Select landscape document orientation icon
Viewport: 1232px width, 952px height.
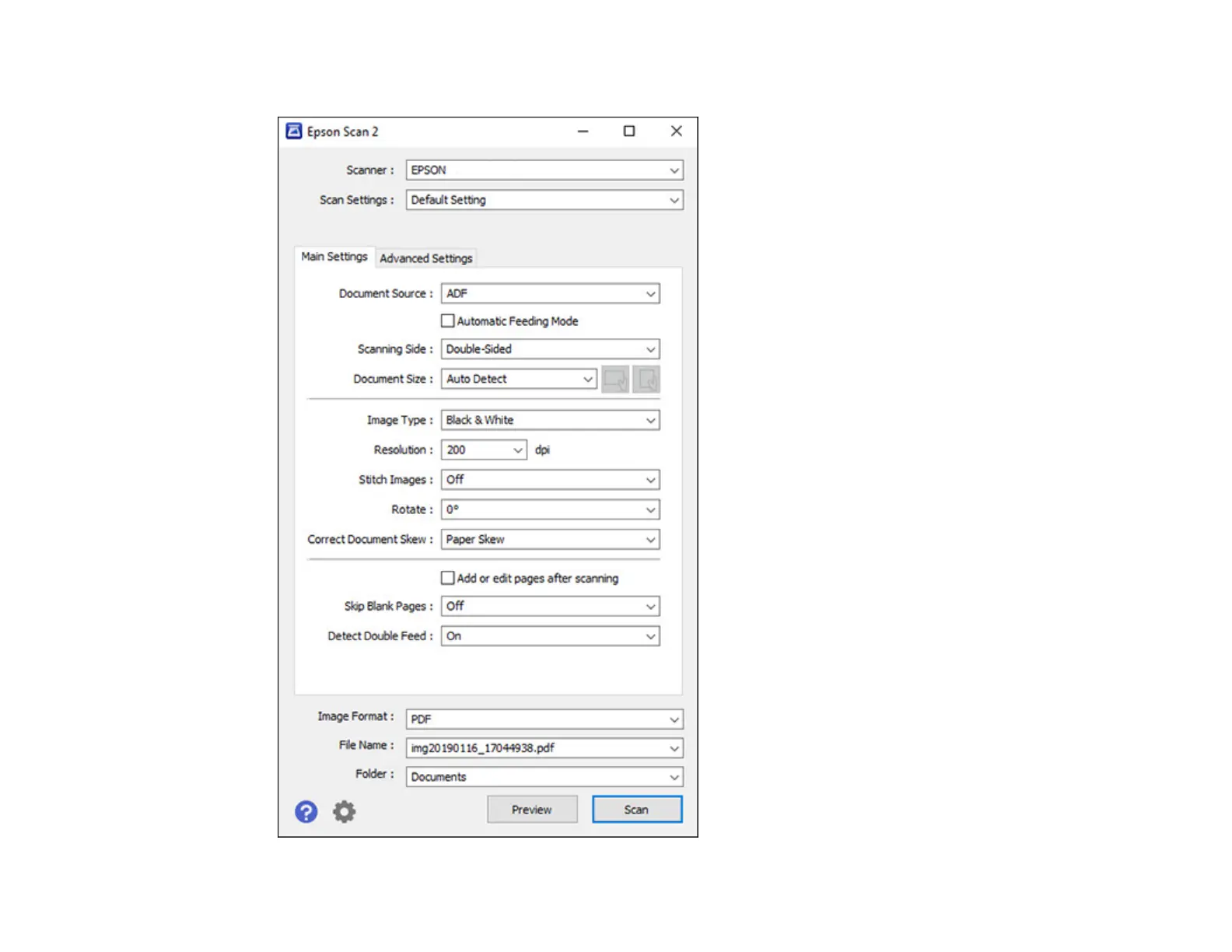click(615, 380)
